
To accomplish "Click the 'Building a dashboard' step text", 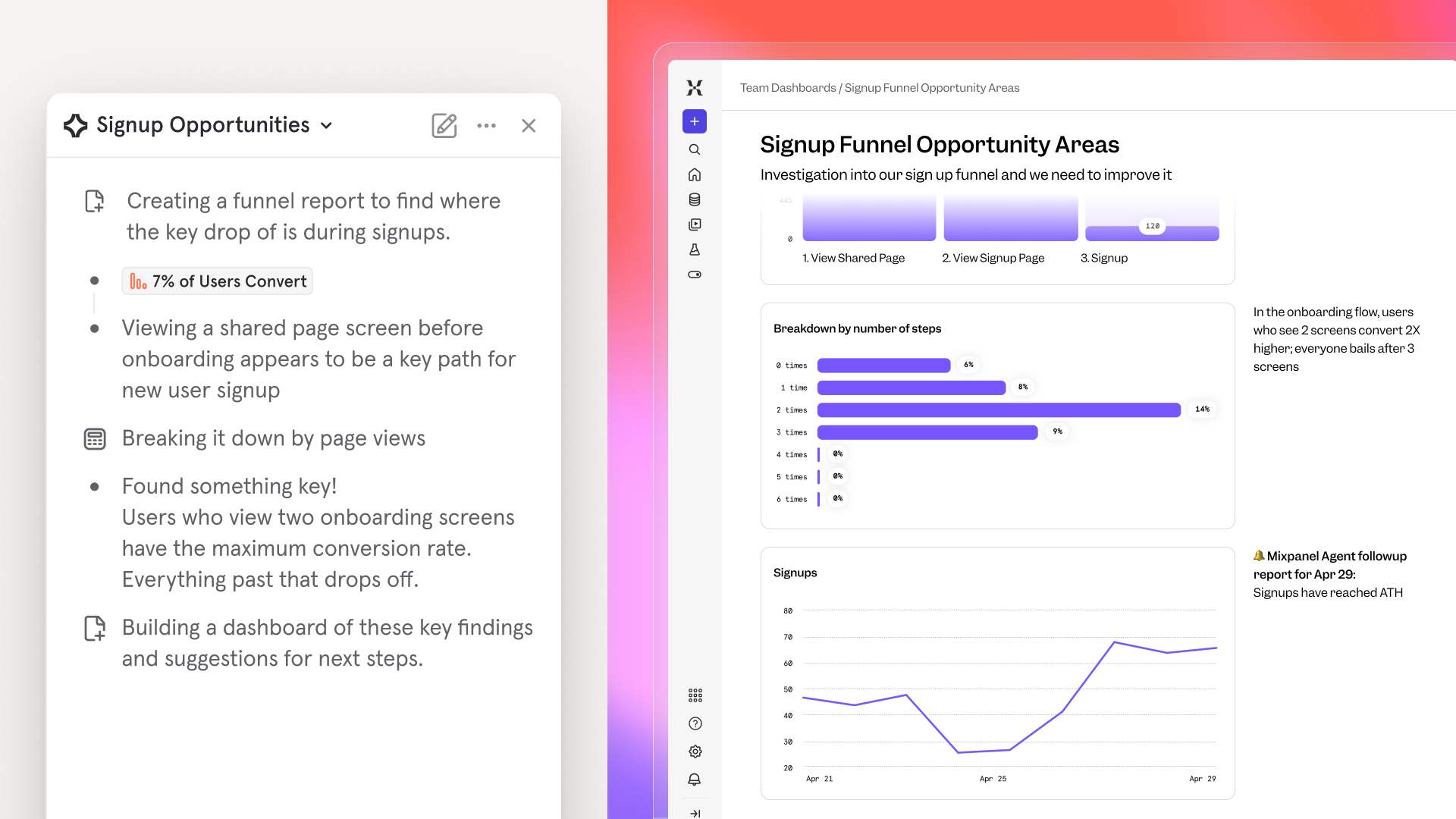I will (328, 643).
